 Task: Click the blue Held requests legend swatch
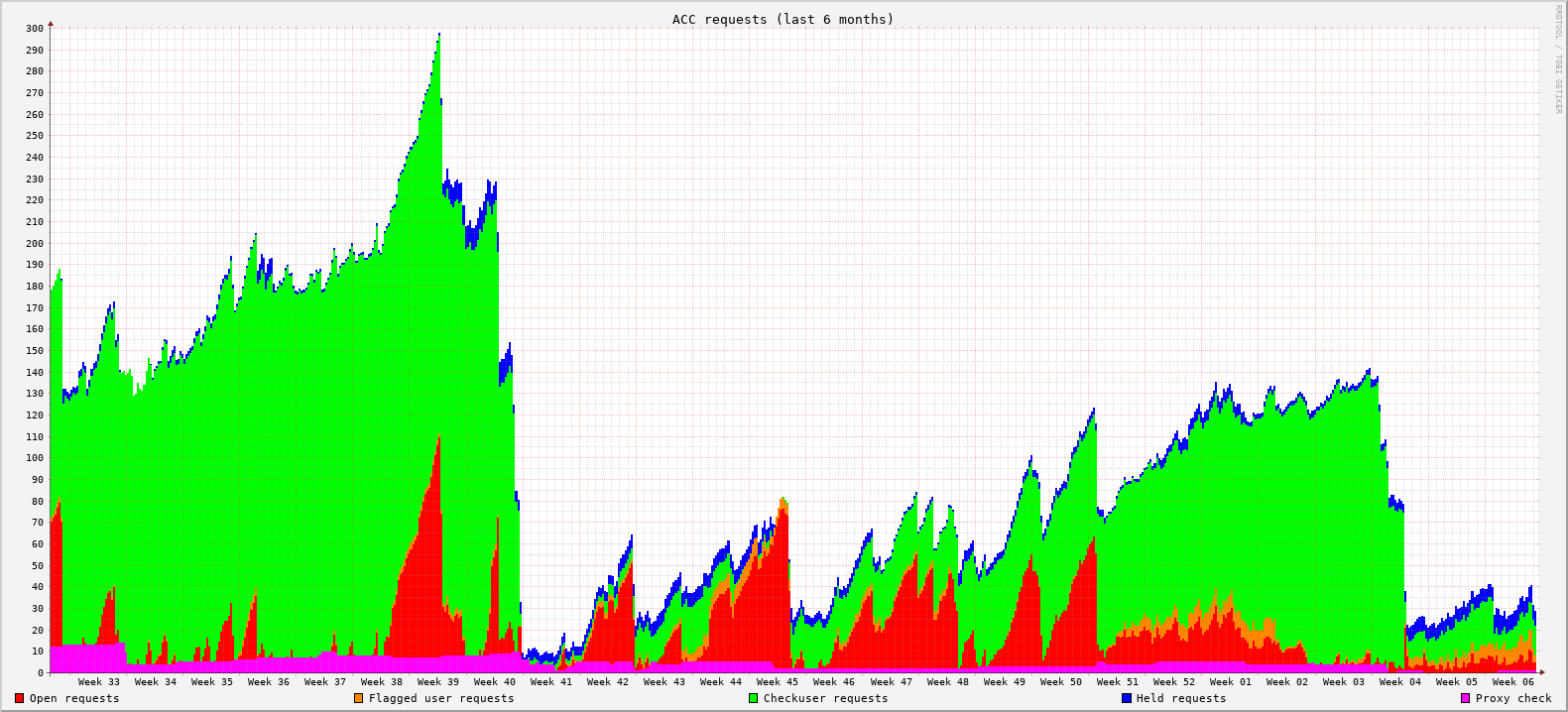pyautogui.click(x=1126, y=698)
